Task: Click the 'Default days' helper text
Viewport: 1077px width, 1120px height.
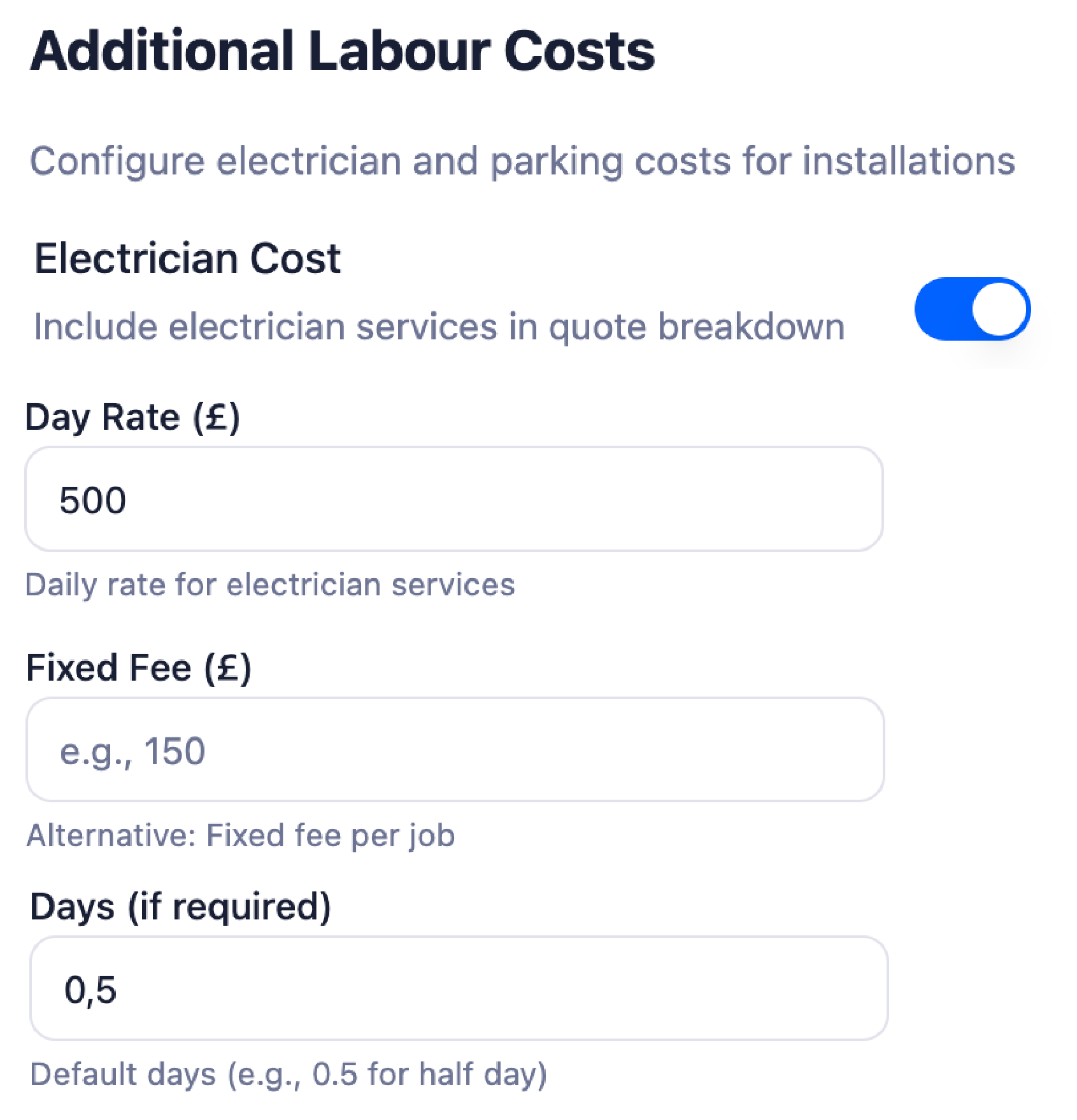Action: [289, 1074]
